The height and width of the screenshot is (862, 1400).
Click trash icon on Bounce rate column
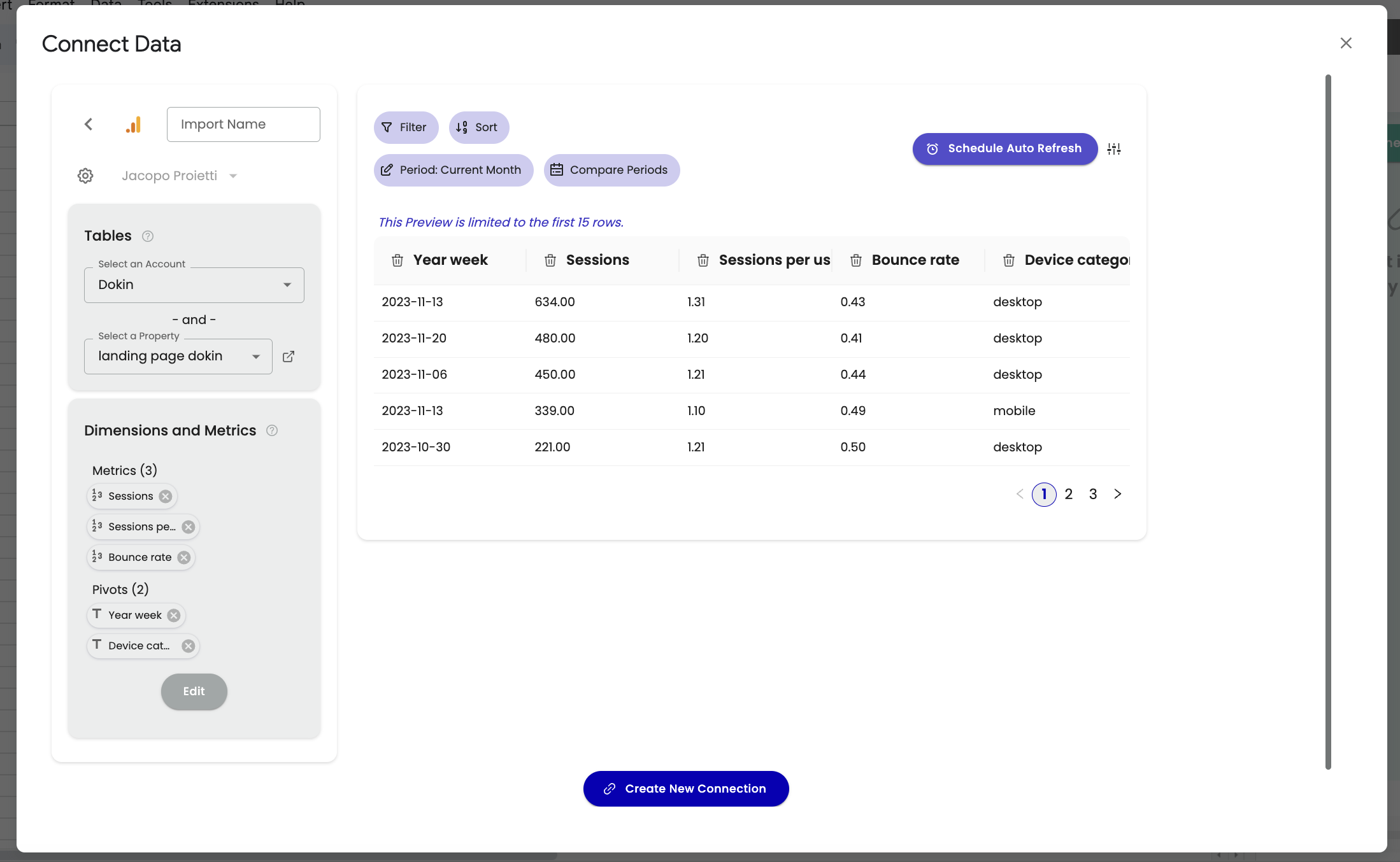856,260
